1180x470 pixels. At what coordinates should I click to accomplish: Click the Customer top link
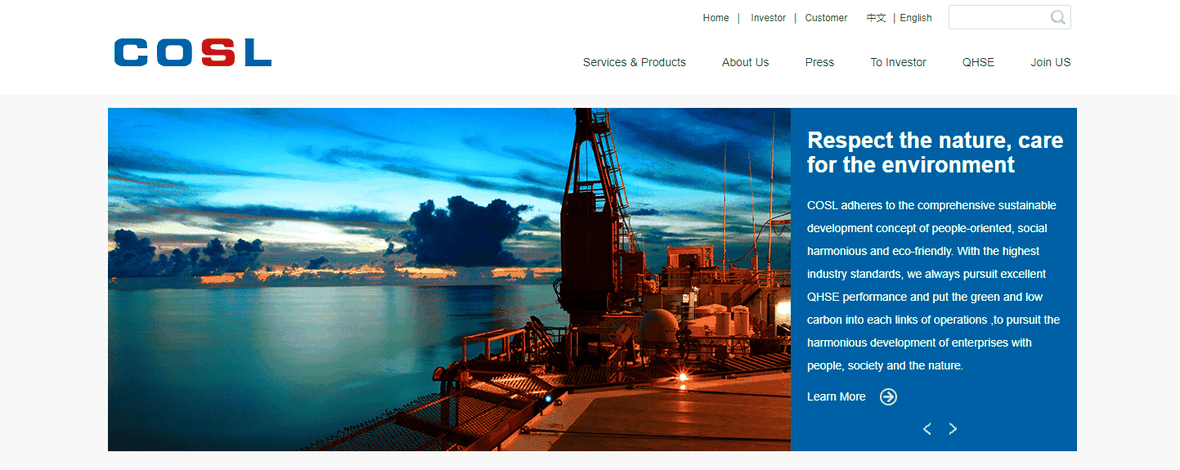pyautogui.click(x=826, y=18)
